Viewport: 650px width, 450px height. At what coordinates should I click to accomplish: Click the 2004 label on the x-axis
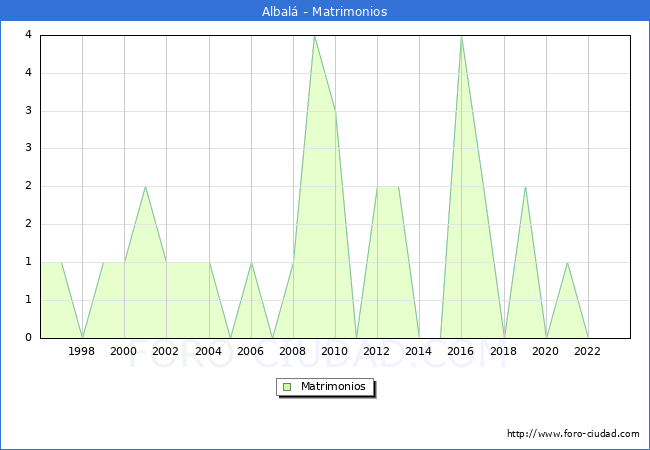(208, 351)
